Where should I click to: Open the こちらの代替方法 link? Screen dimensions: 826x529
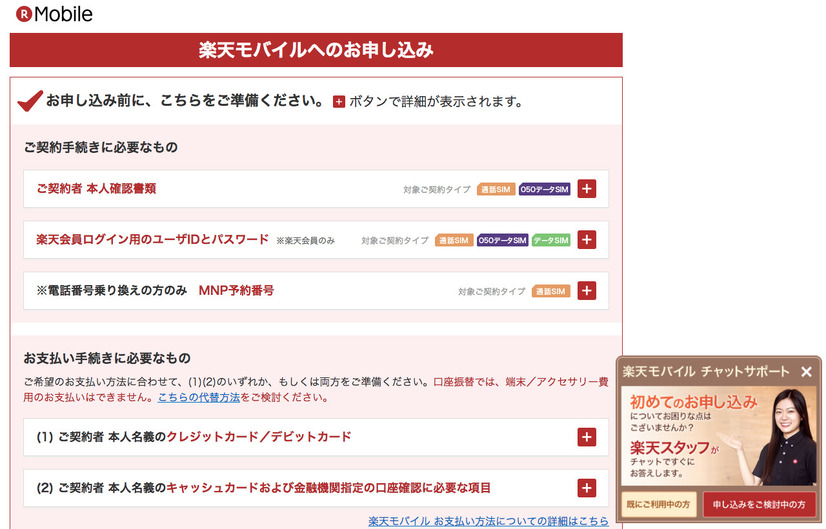pyautogui.click(x=199, y=397)
